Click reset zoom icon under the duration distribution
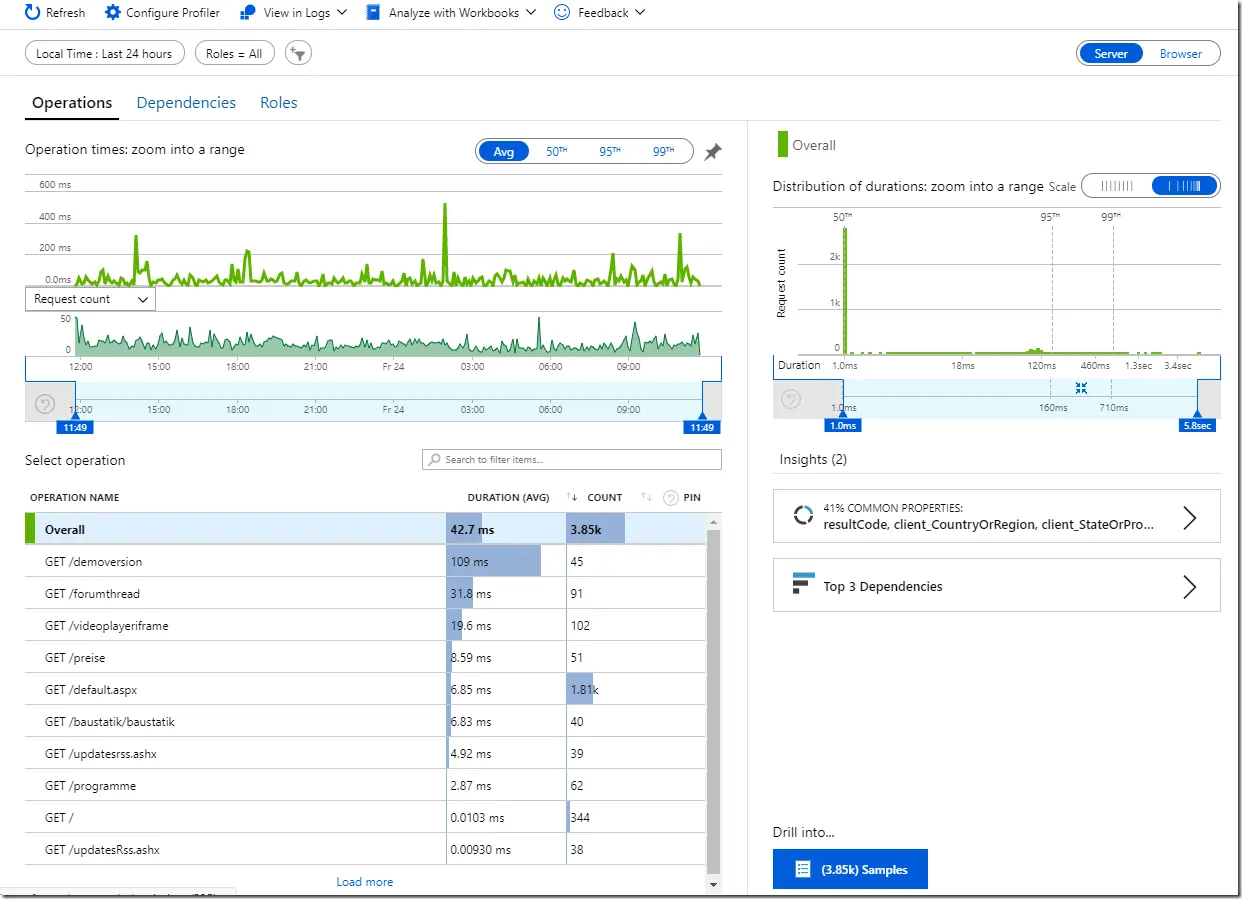Viewport: 1242px width, 899px height. click(x=790, y=399)
